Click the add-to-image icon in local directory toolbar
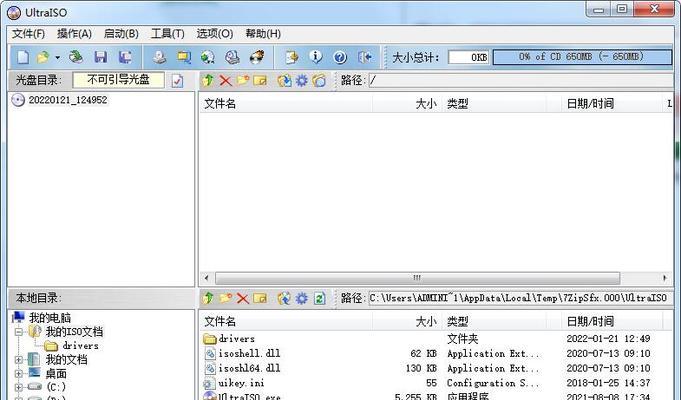The height and width of the screenshot is (400, 681). tap(284, 298)
